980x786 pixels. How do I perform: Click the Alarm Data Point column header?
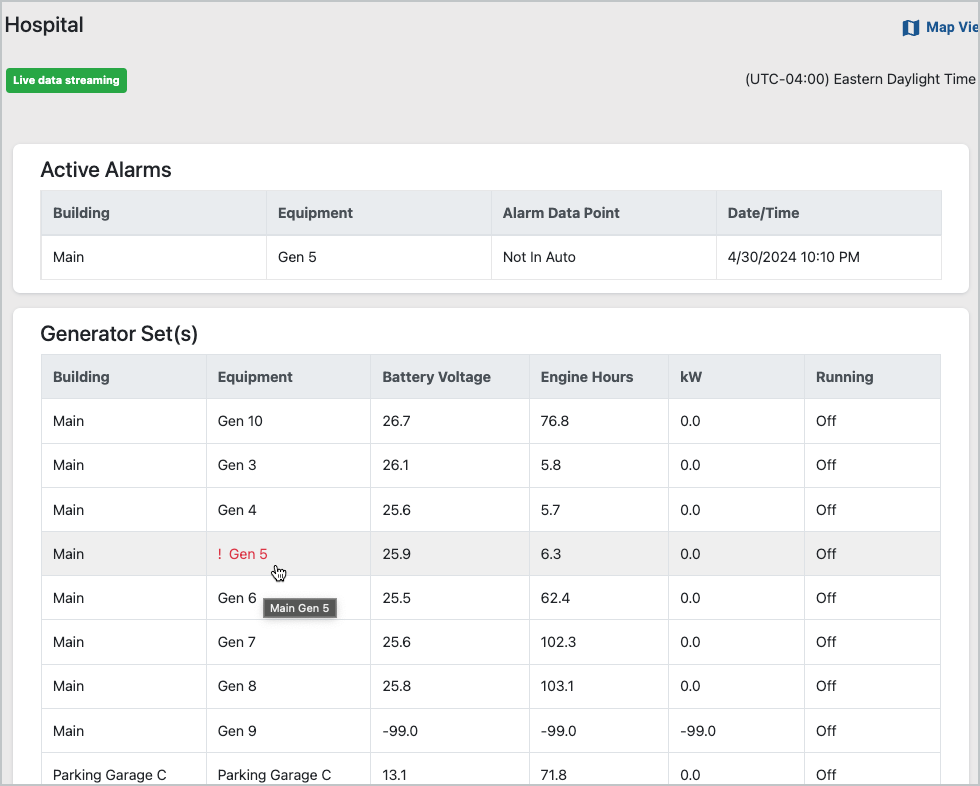click(561, 213)
